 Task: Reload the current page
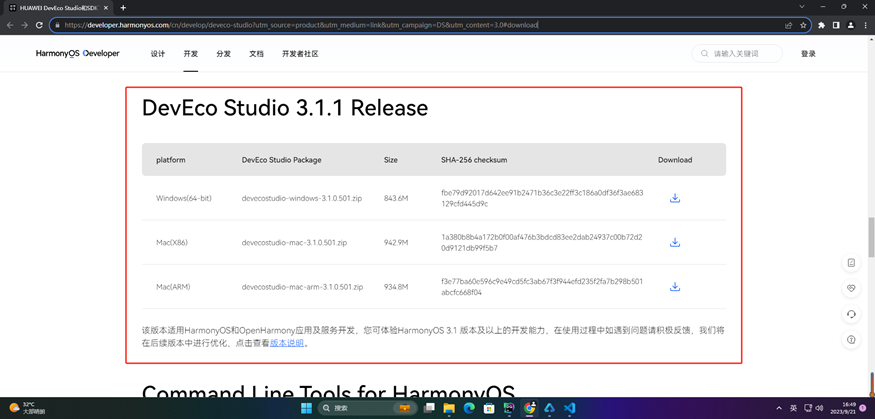[39, 25]
